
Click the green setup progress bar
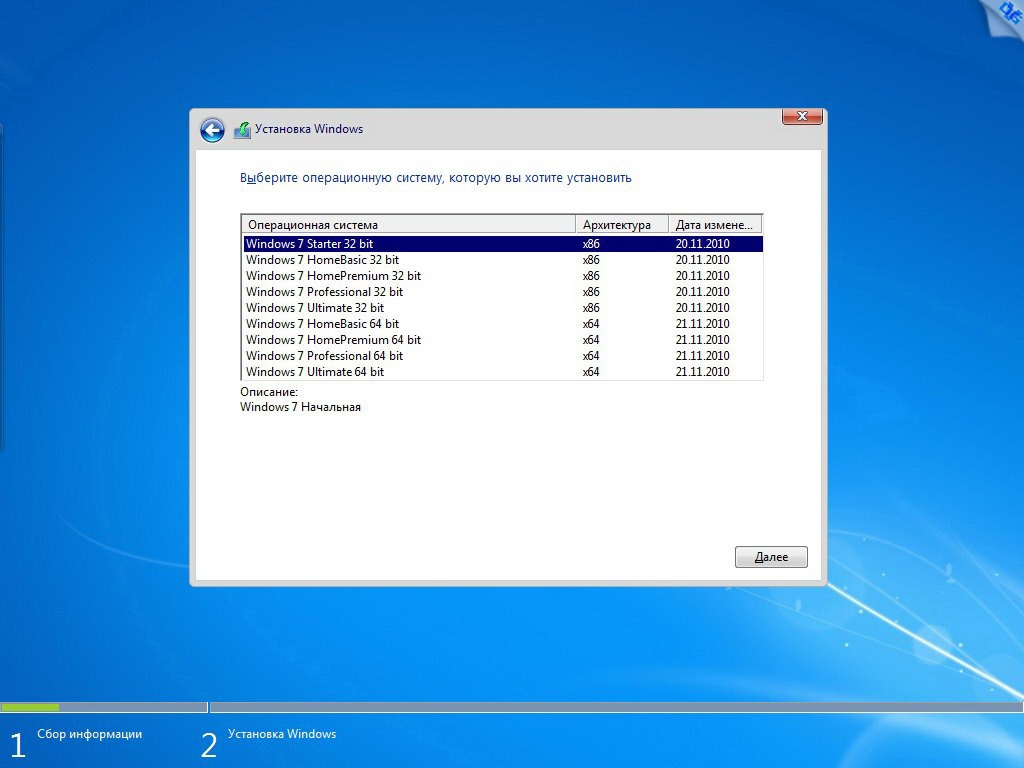point(30,707)
